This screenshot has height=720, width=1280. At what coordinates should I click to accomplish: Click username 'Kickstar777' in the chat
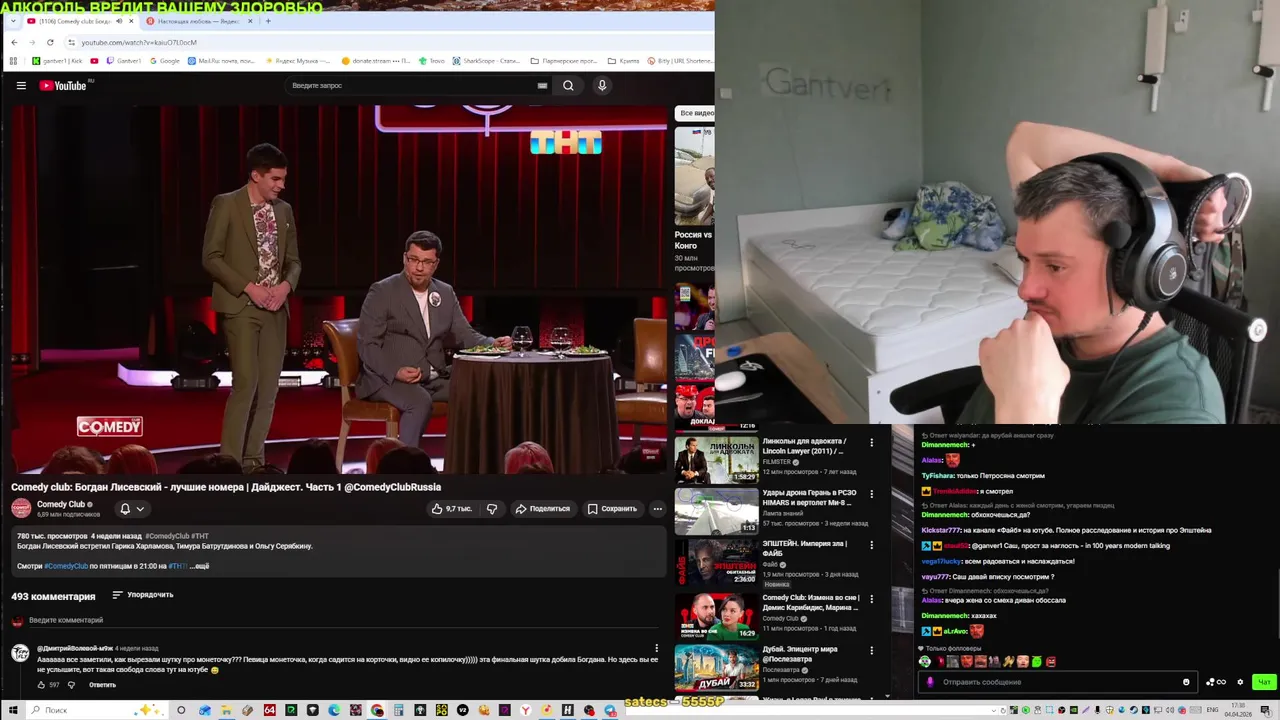[940, 530]
